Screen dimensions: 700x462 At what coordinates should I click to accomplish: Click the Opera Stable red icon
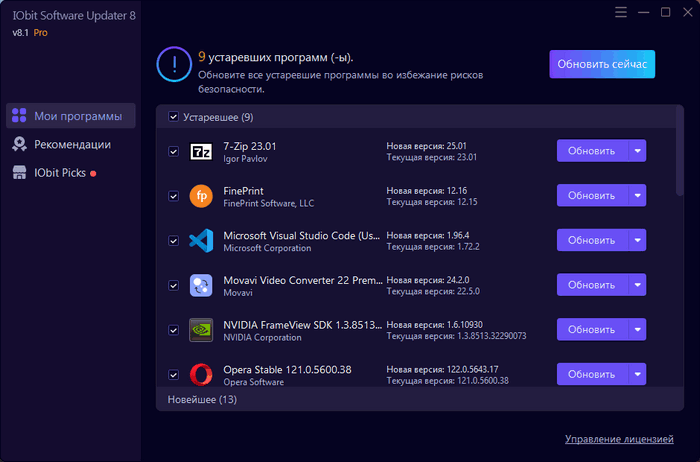(201, 374)
